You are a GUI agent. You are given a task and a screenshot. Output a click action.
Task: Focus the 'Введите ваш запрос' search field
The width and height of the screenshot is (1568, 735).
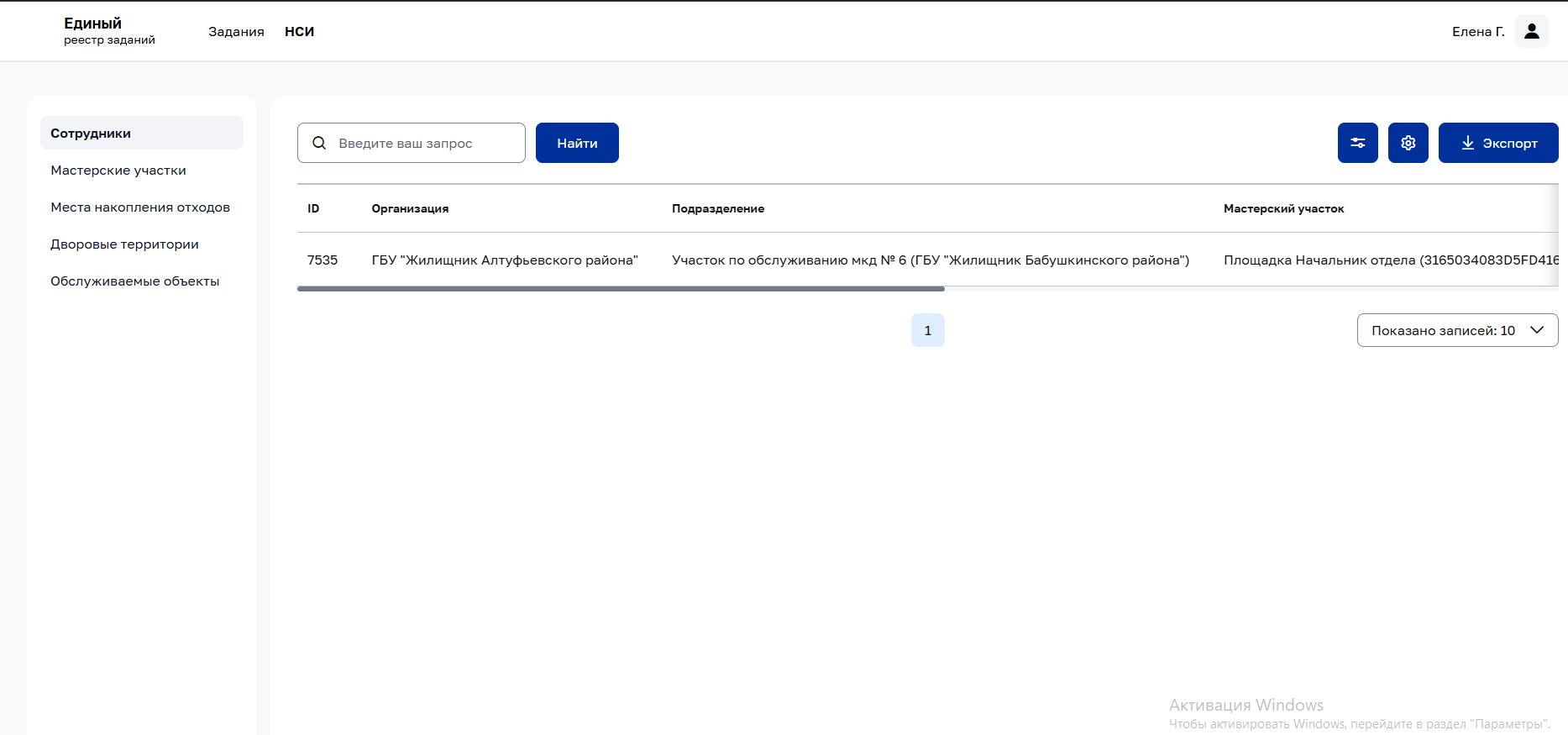tap(412, 143)
